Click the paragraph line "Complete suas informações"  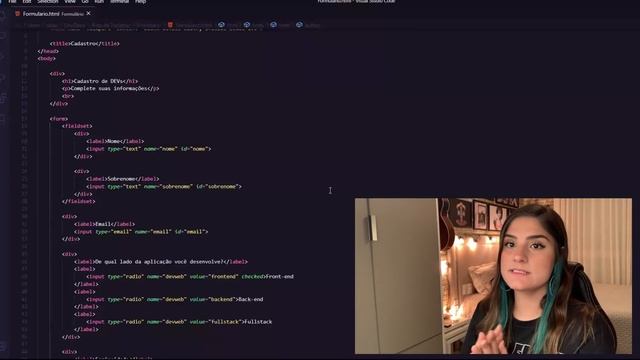pyautogui.click(x=111, y=89)
